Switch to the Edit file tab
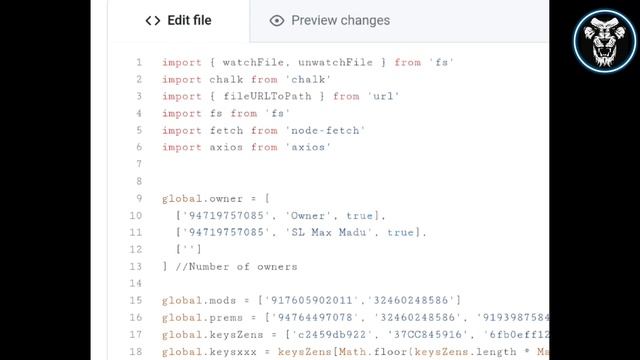Screen dimensions: 640x360 click(x=178, y=20)
